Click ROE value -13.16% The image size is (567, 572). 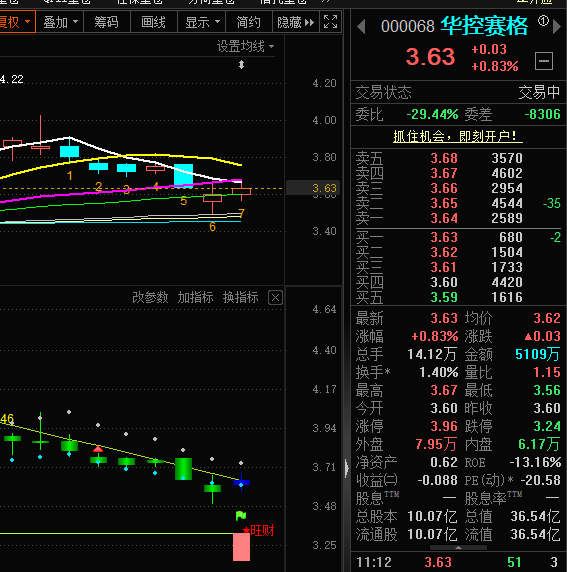(535, 463)
